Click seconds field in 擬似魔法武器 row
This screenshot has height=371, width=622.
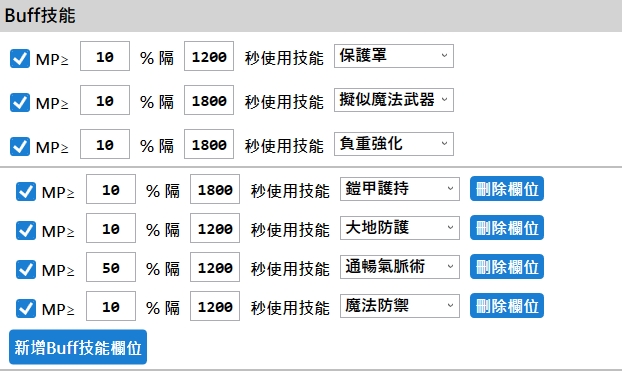click(209, 100)
